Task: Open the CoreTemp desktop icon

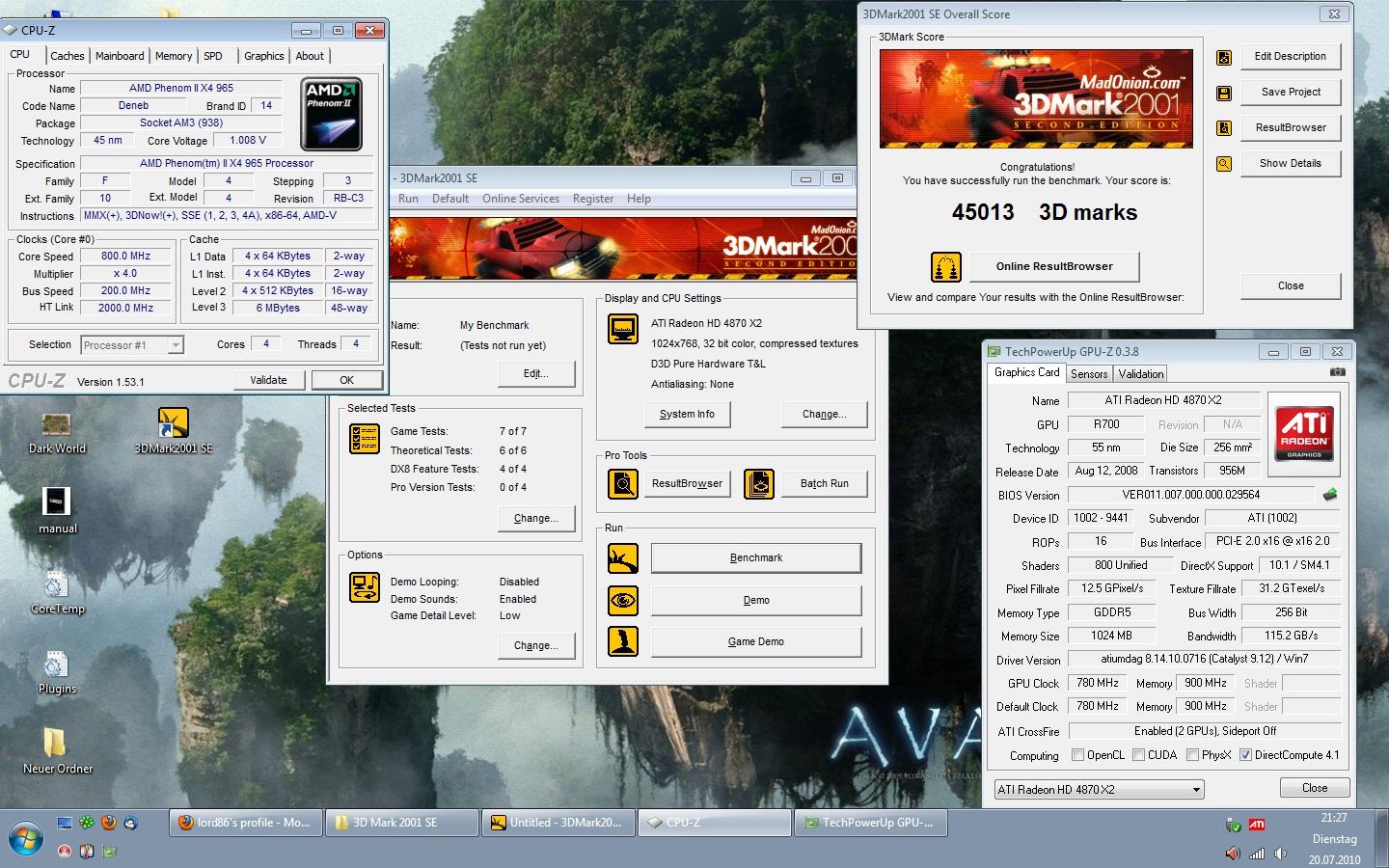Action: coord(57,591)
